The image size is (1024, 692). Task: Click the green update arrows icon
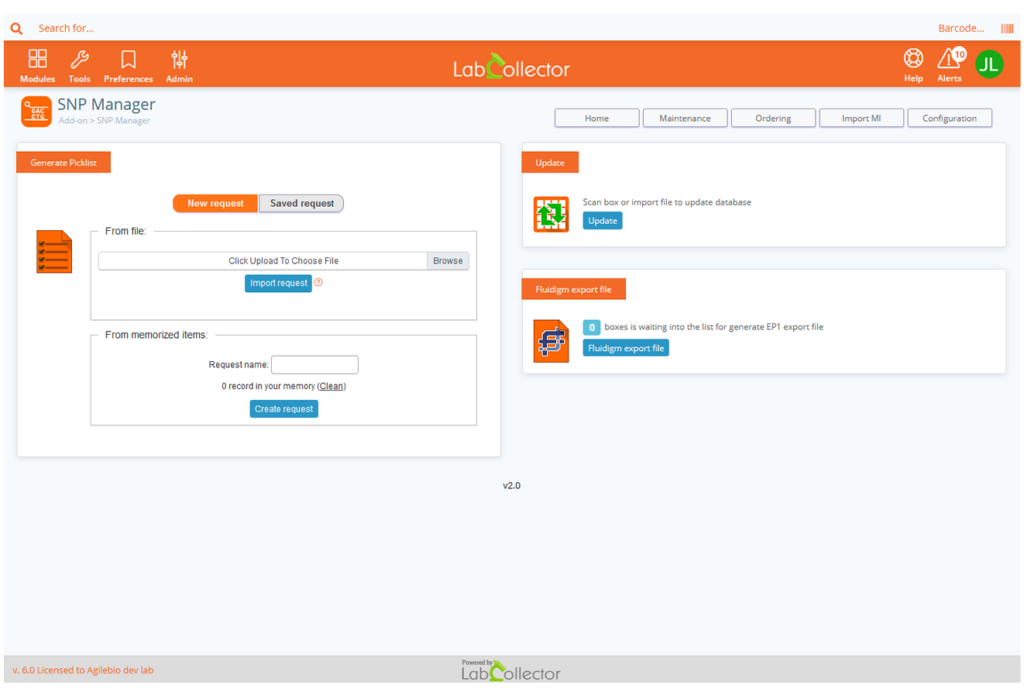tap(551, 214)
